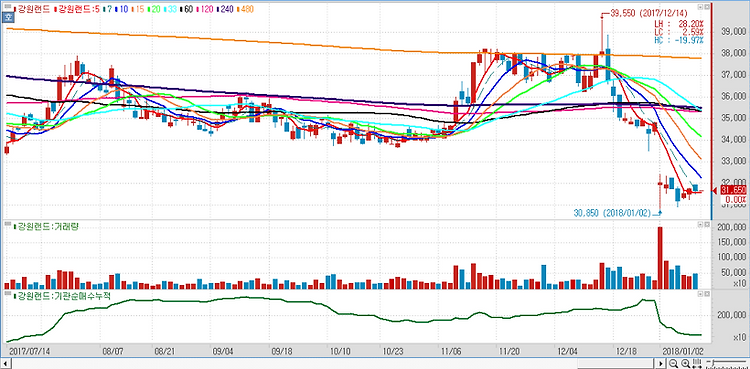
Task: Select the 15-day moving average legend
Action: coord(139,9)
